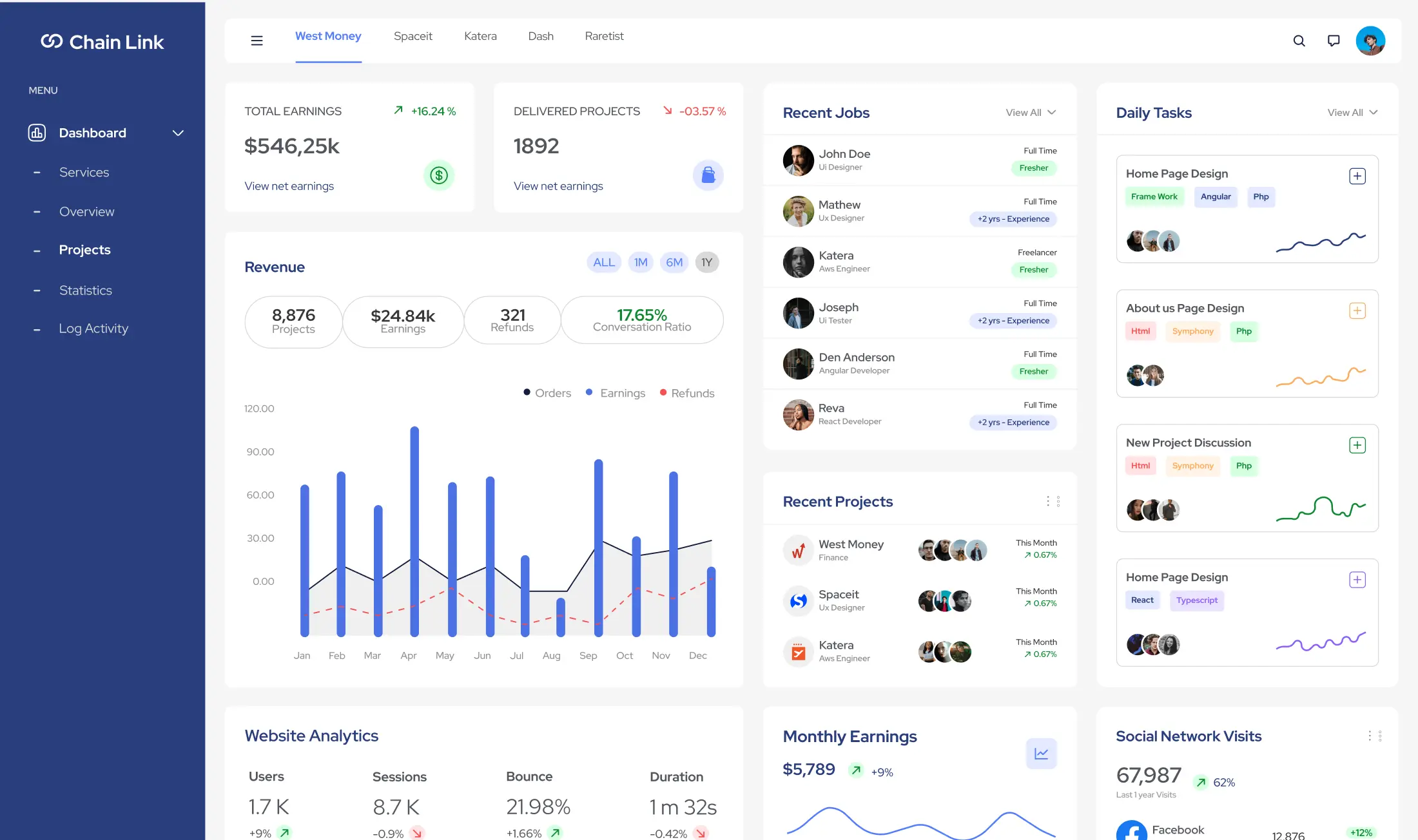Viewport: 1418px width, 840px height.
Task: Click the user profile avatar
Action: (x=1370, y=41)
